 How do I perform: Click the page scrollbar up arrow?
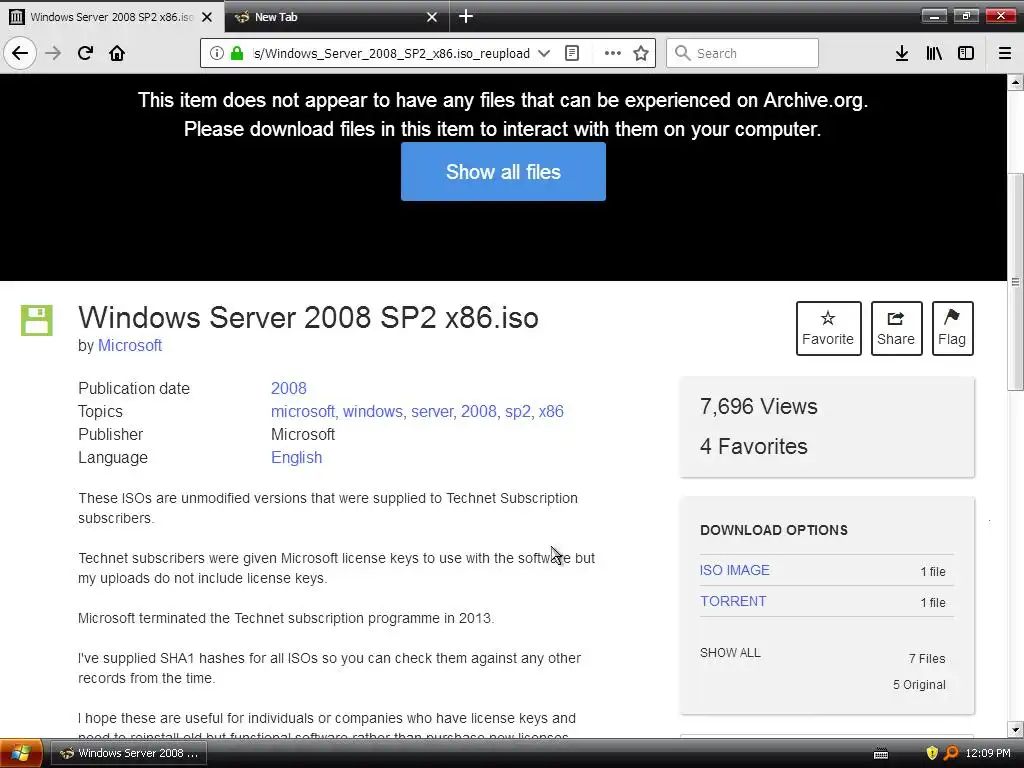(1015, 82)
